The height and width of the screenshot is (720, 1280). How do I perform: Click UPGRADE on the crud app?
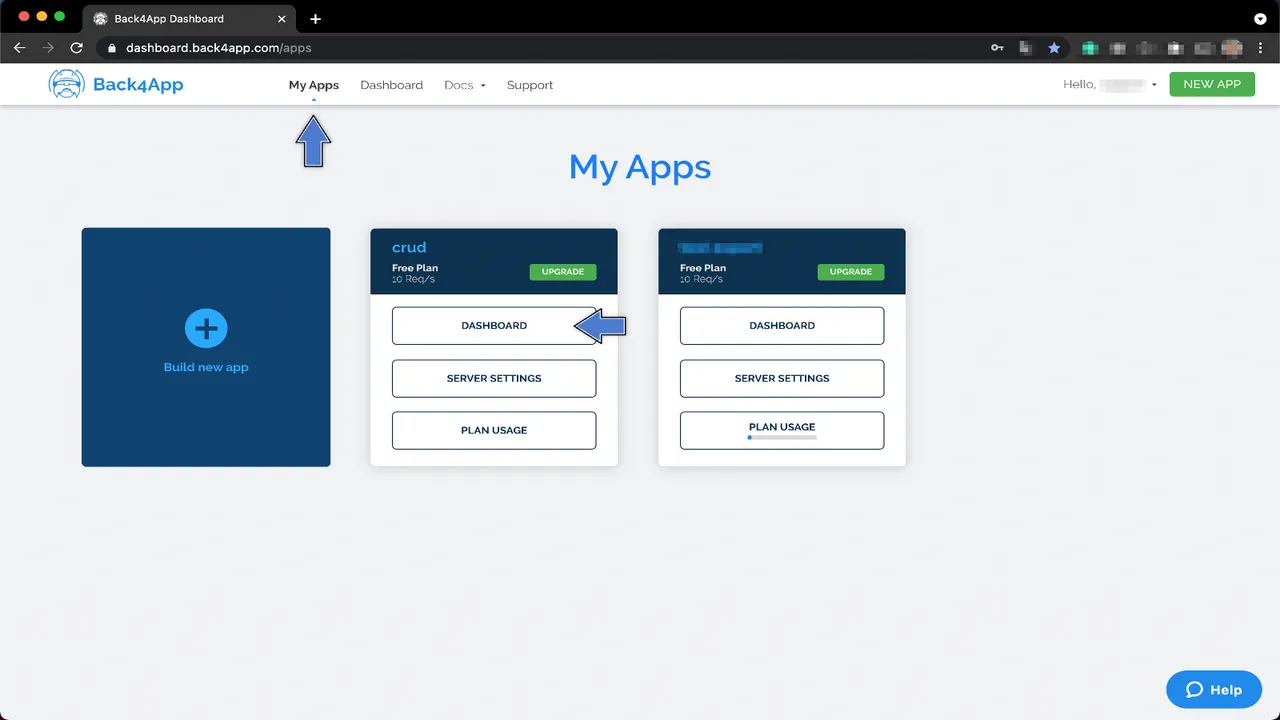click(562, 271)
